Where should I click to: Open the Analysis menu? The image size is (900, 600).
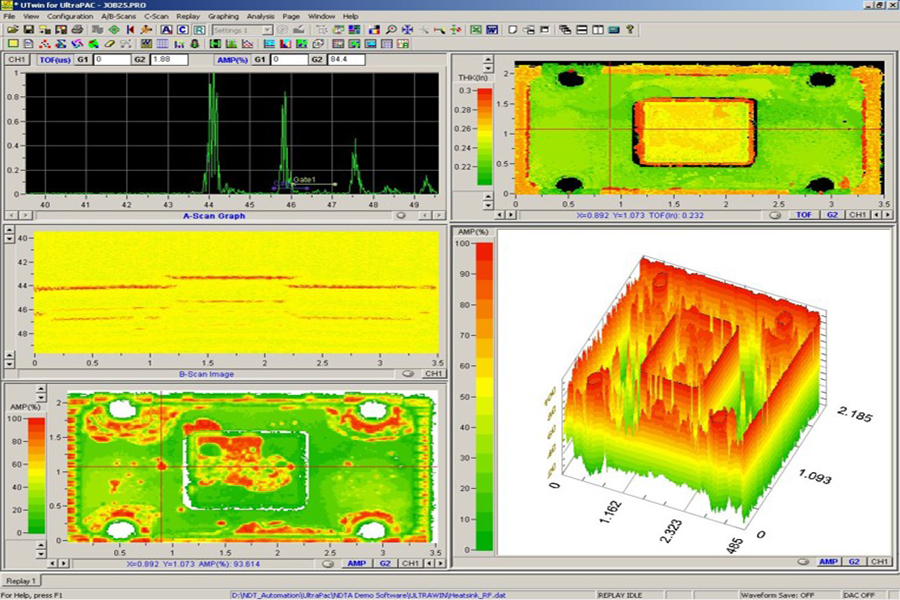point(260,17)
